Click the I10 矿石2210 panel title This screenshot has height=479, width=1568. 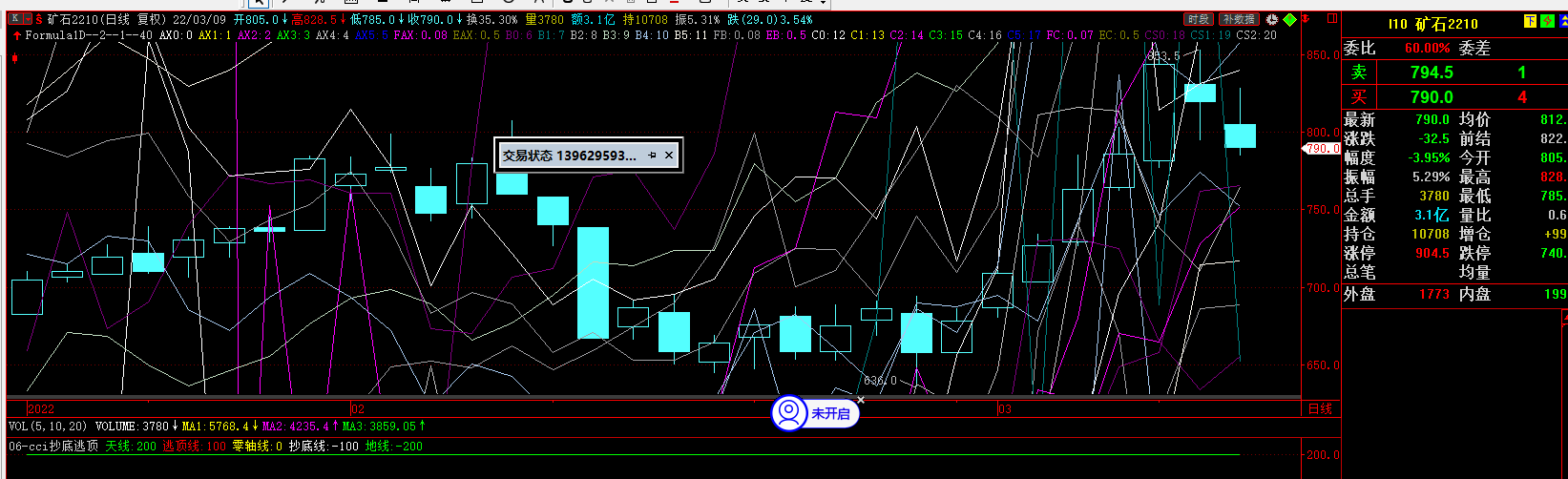(x=1432, y=24)
